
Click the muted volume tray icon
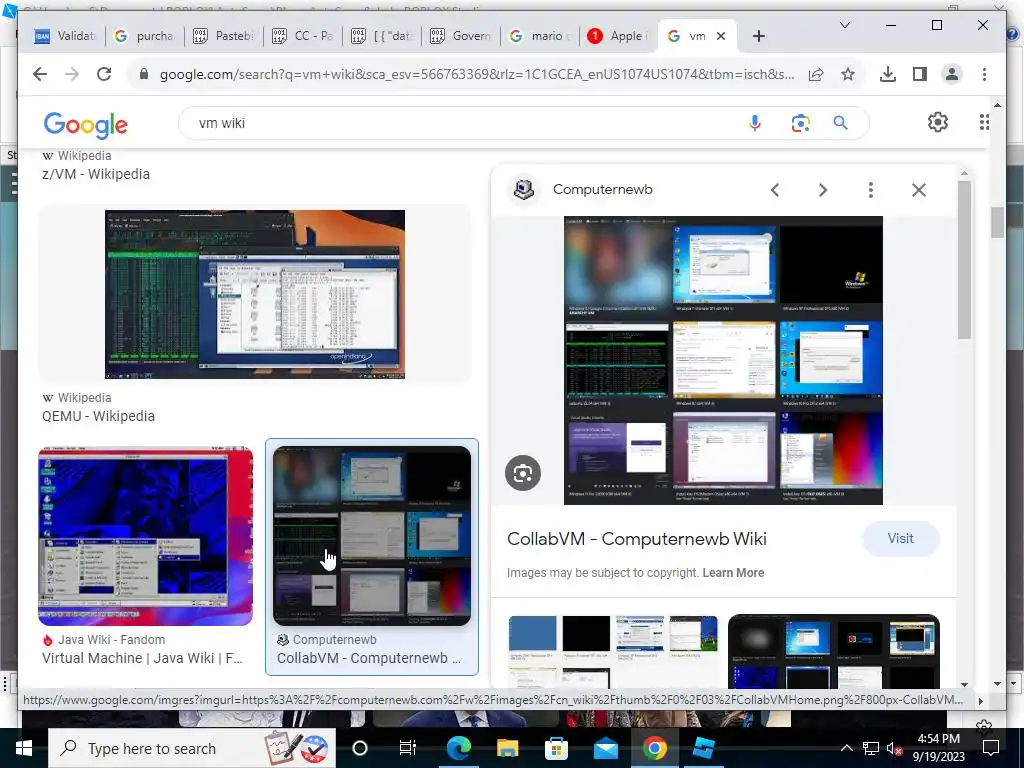[894, 749]
